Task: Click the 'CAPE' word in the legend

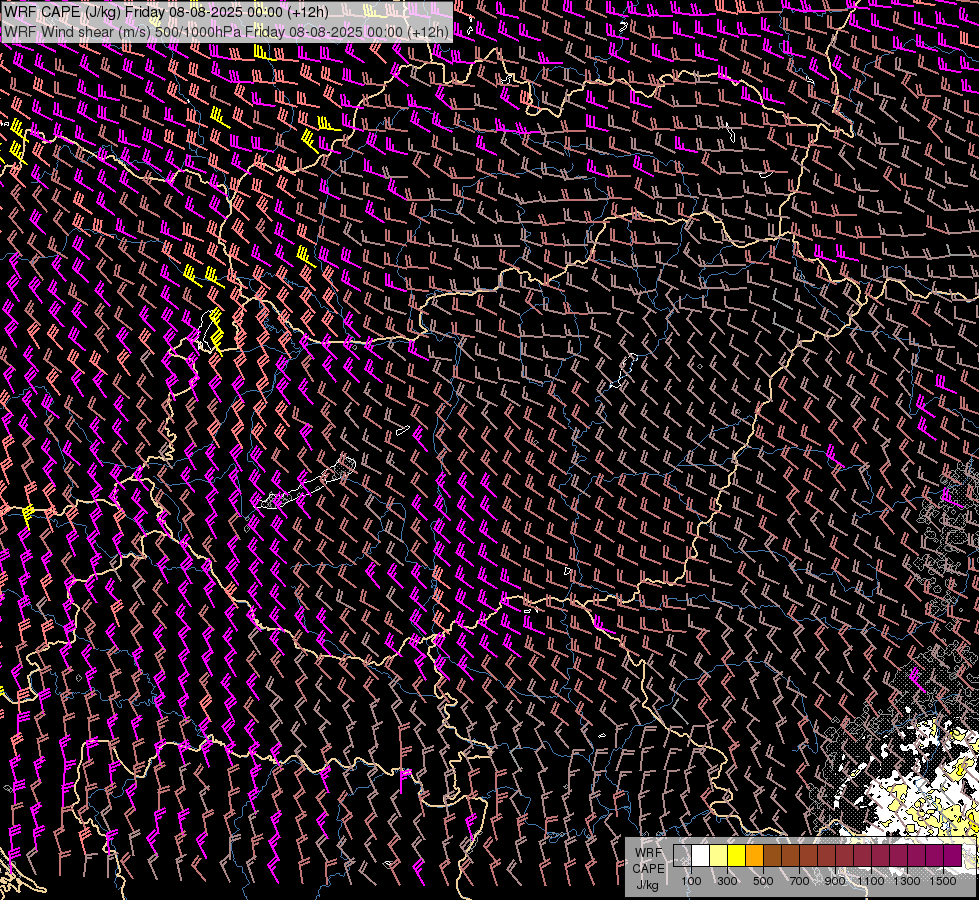Action: (648, 869)
